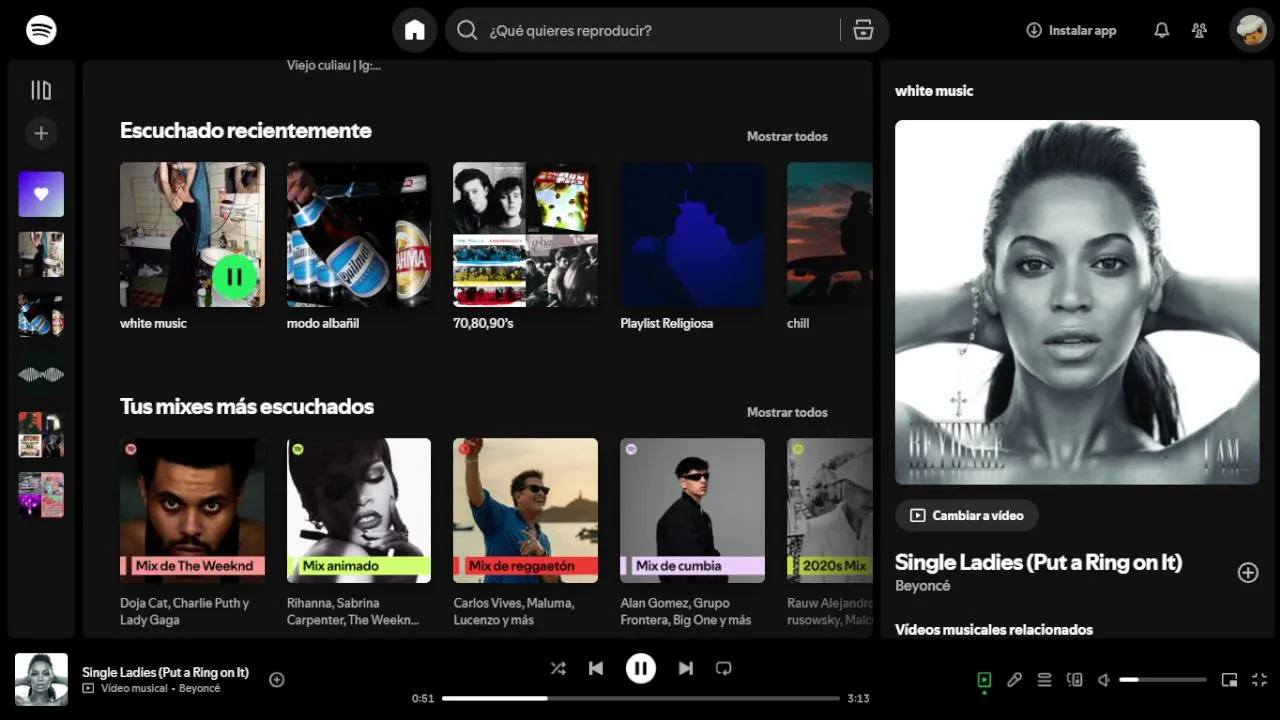Image resolution: width=1280 pixels, height=720 pixels.
Task: Open friend activity icon
Action: pyautogui.click(x=1199, y=30)
